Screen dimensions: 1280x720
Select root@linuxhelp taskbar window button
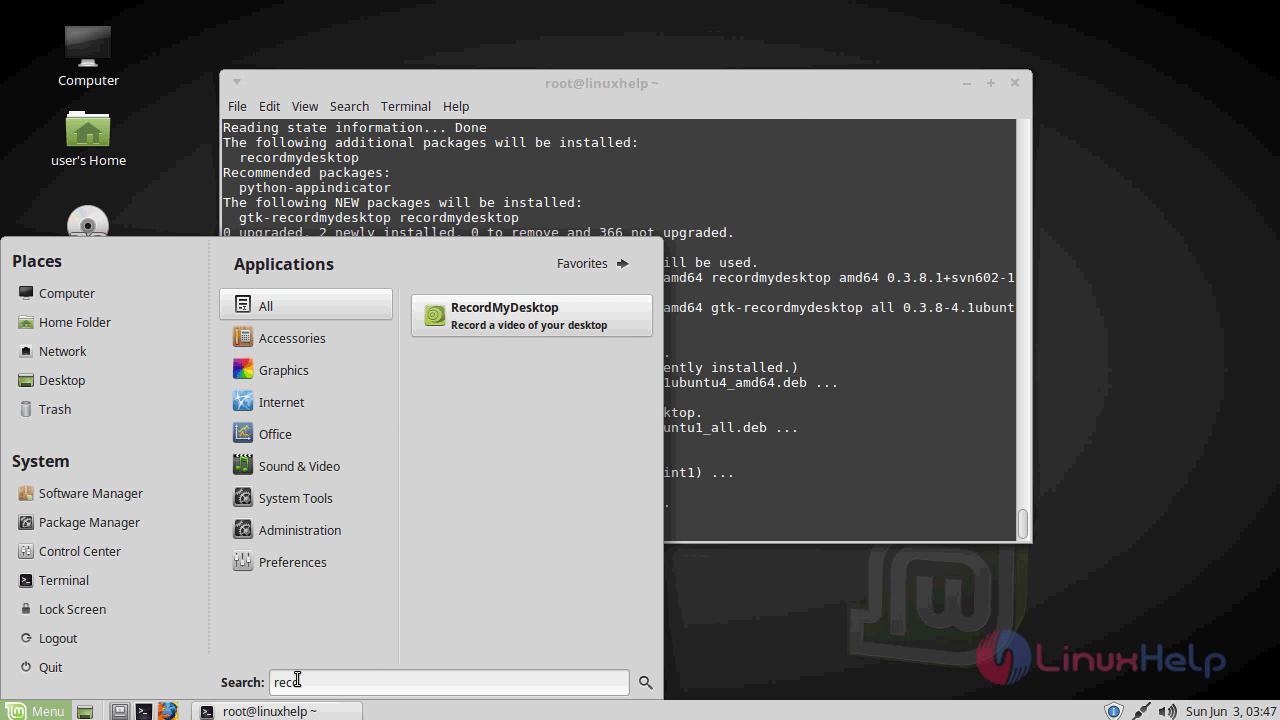click(x=277, y=711)
